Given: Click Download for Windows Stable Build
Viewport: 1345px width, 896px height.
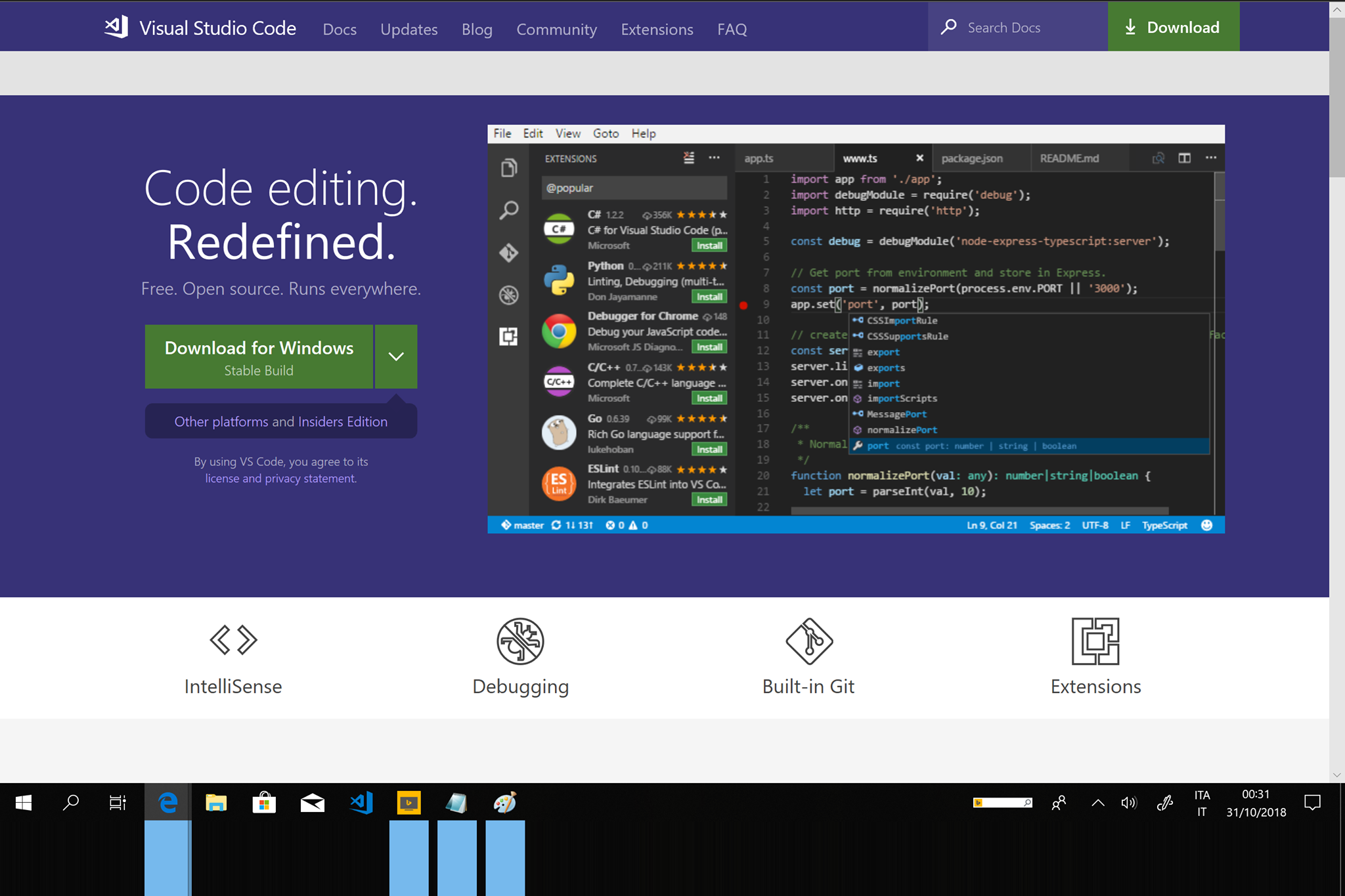Looking at the screenshot, I should tap(259, 356).
